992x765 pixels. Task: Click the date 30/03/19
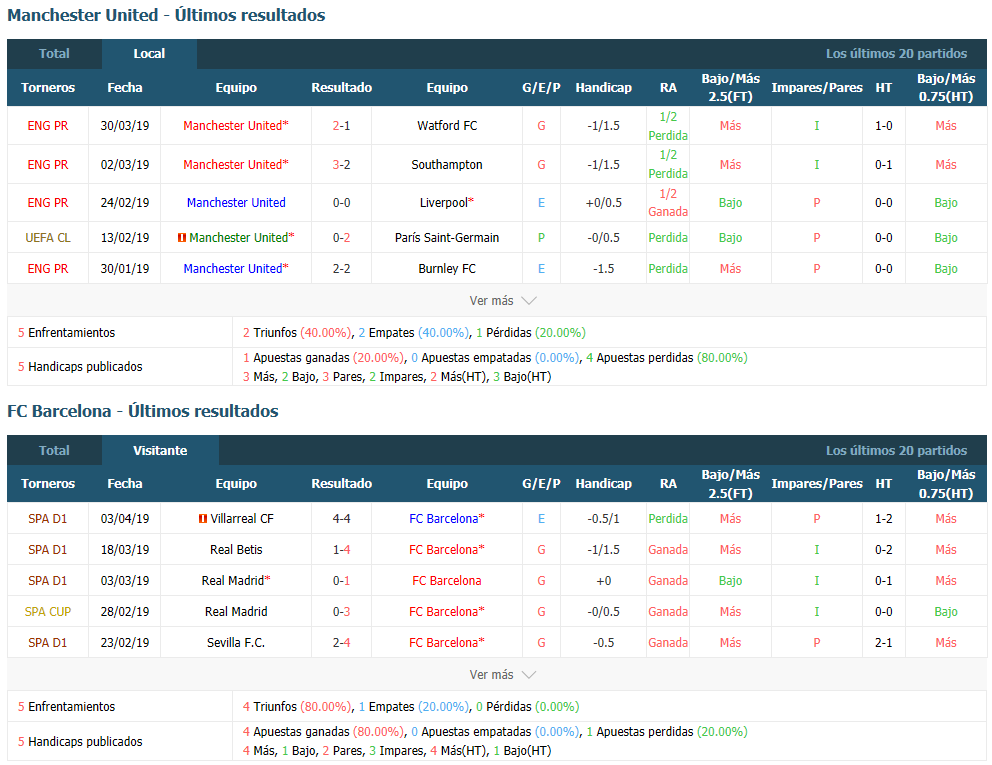pyautogui.click(x=125, y=126)
